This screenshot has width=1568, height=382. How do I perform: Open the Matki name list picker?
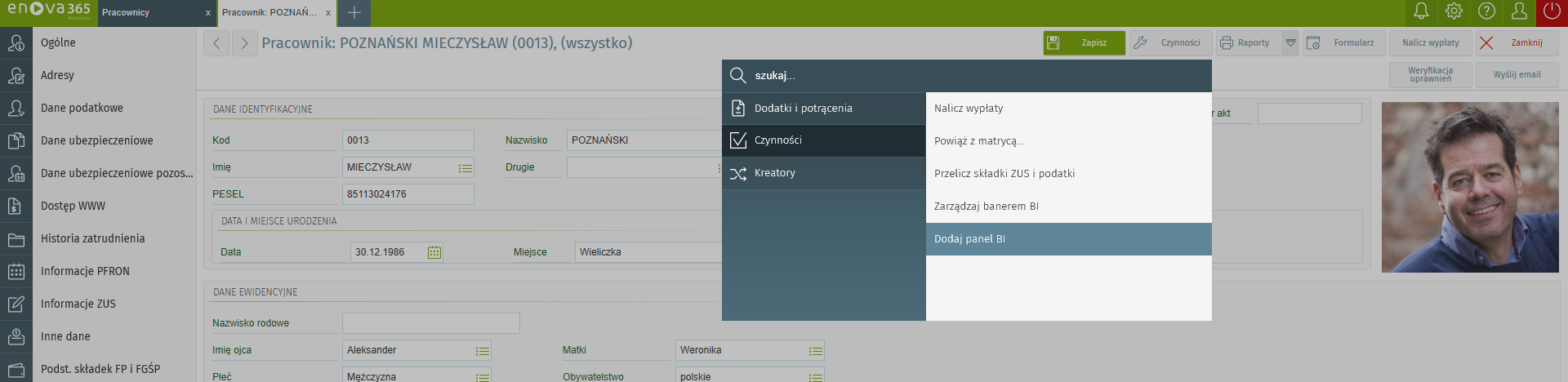click(815, 351)
